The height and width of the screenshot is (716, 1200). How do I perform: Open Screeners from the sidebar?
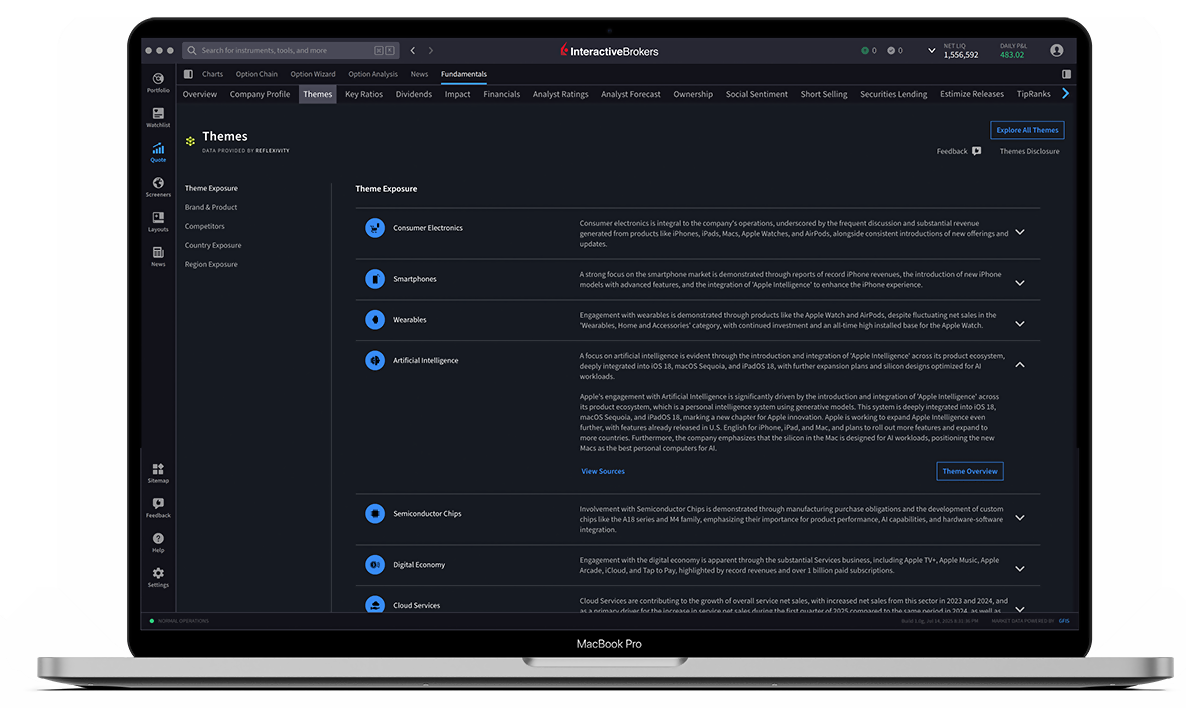click(x=158, y=187)
